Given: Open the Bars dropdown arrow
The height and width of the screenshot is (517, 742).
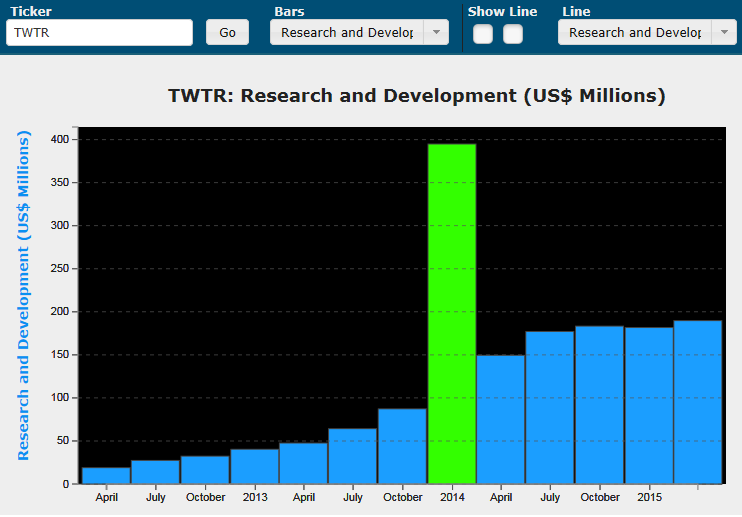Looking at the screenshot, I should click(x=436, y=33).
